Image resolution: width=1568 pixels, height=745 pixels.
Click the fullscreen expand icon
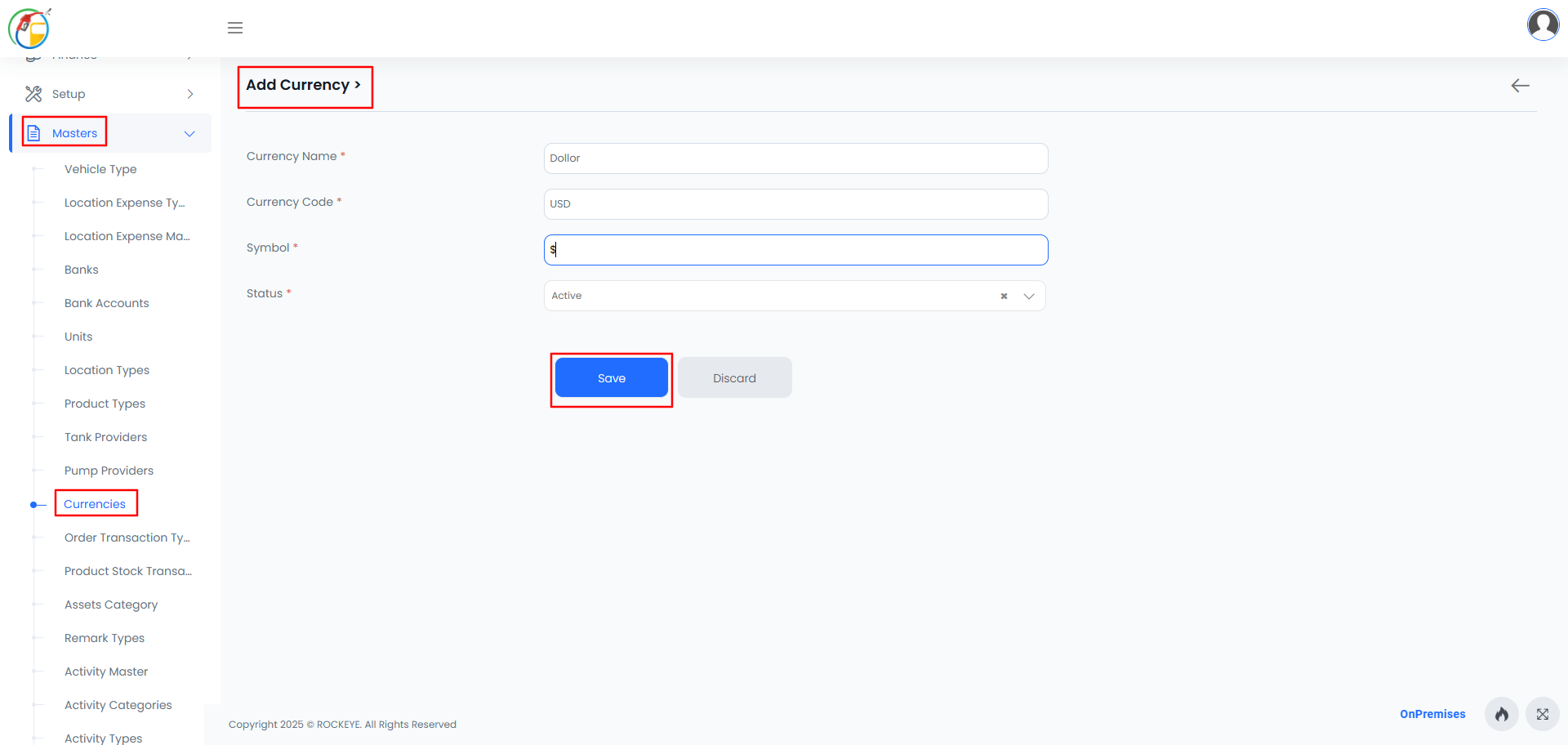[x=1542, y=714]
